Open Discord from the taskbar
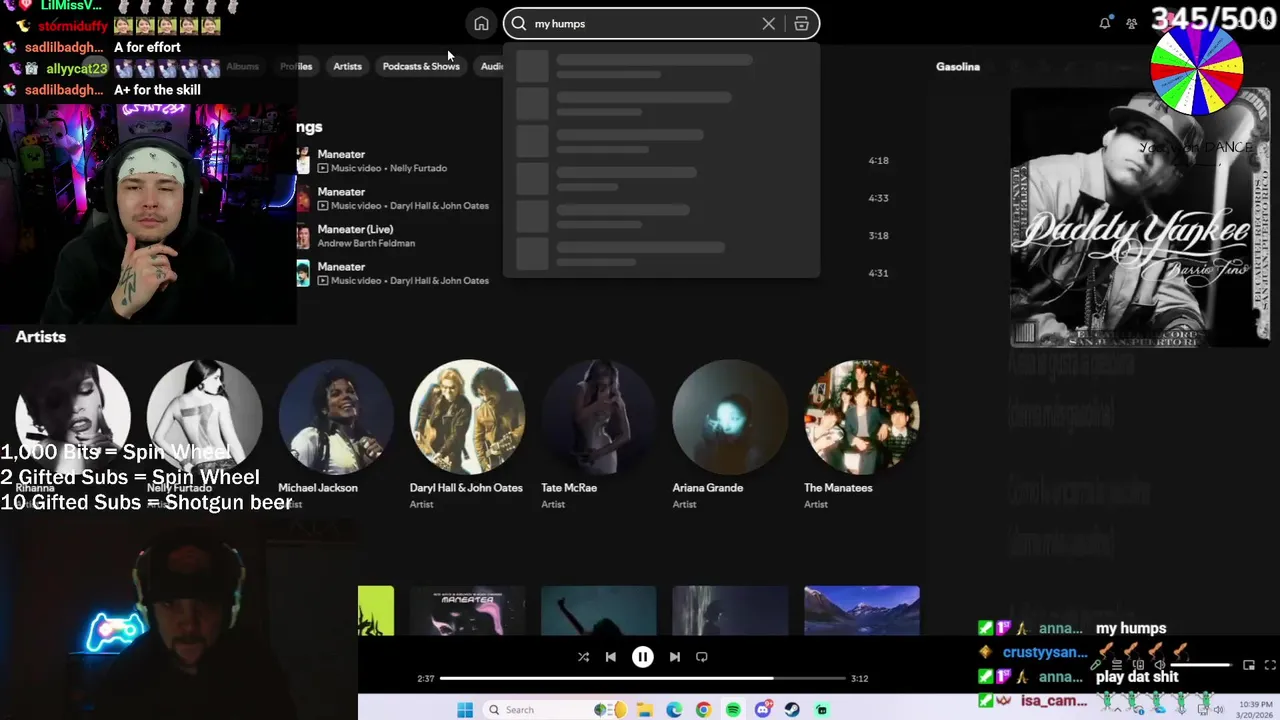The height and width of the screenshot is (720, 1280). [763, 710]
